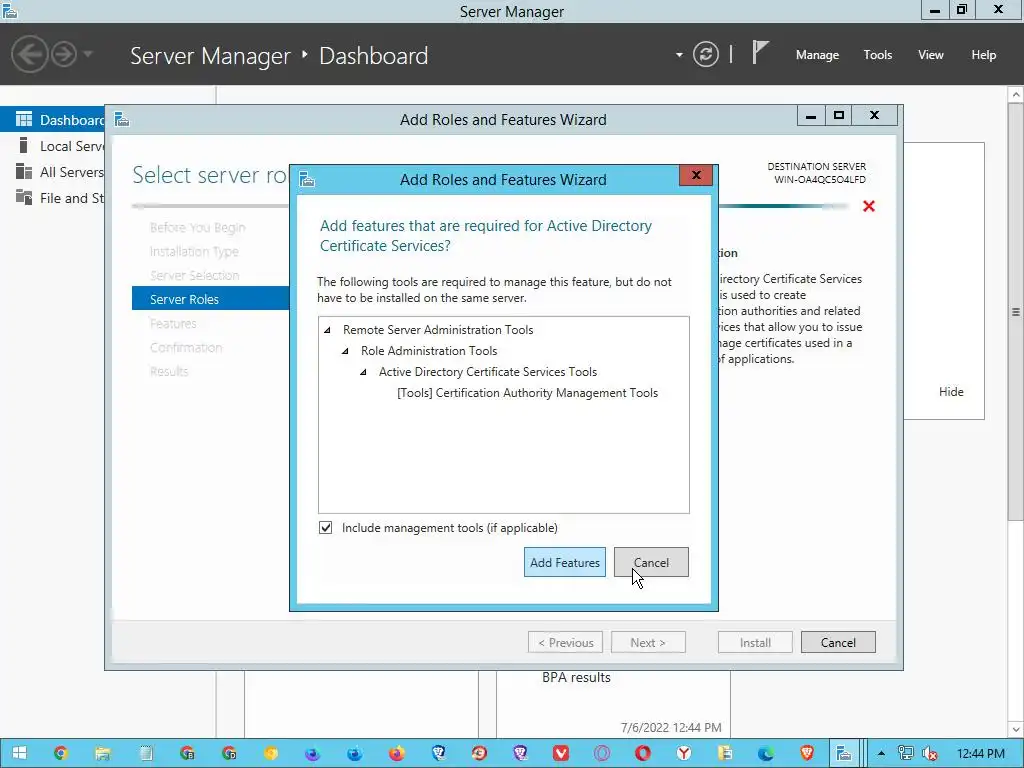Launch red Opera browser from taskbar
Image resolution: width=1024 pixels, height=768 pixels.
[643, 753]
